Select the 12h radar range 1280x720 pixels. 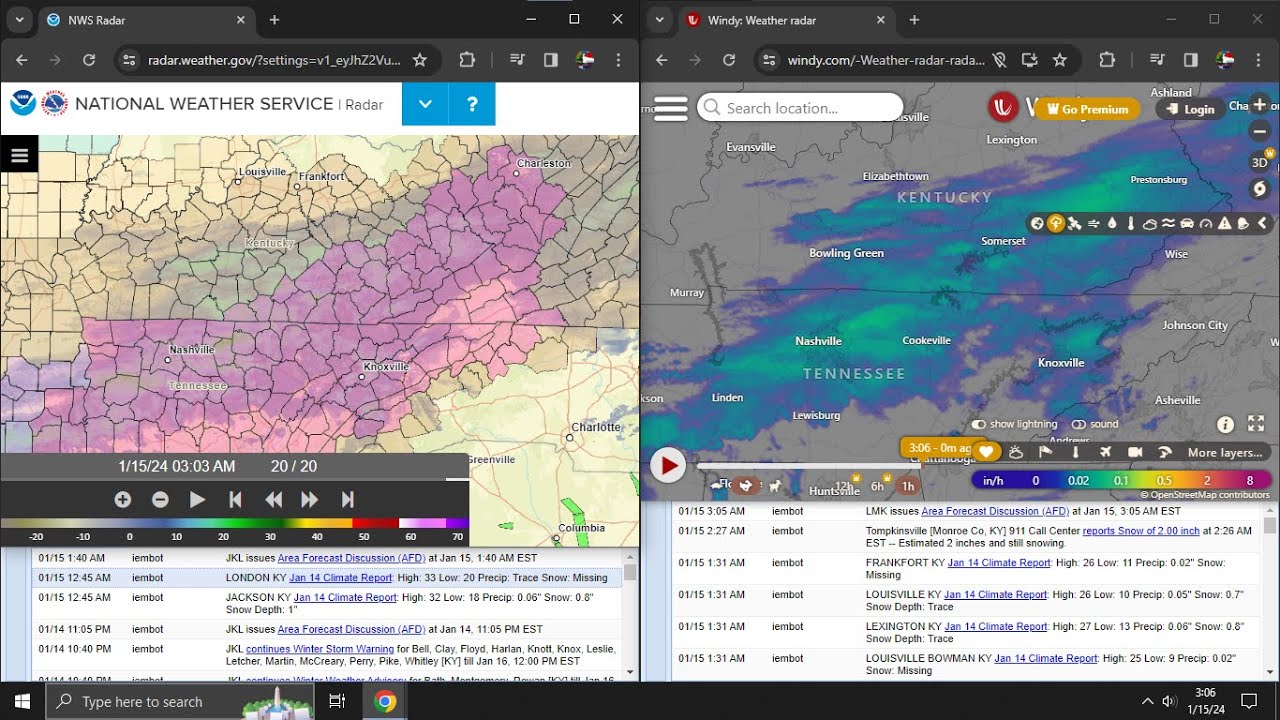tap(843, 486)
